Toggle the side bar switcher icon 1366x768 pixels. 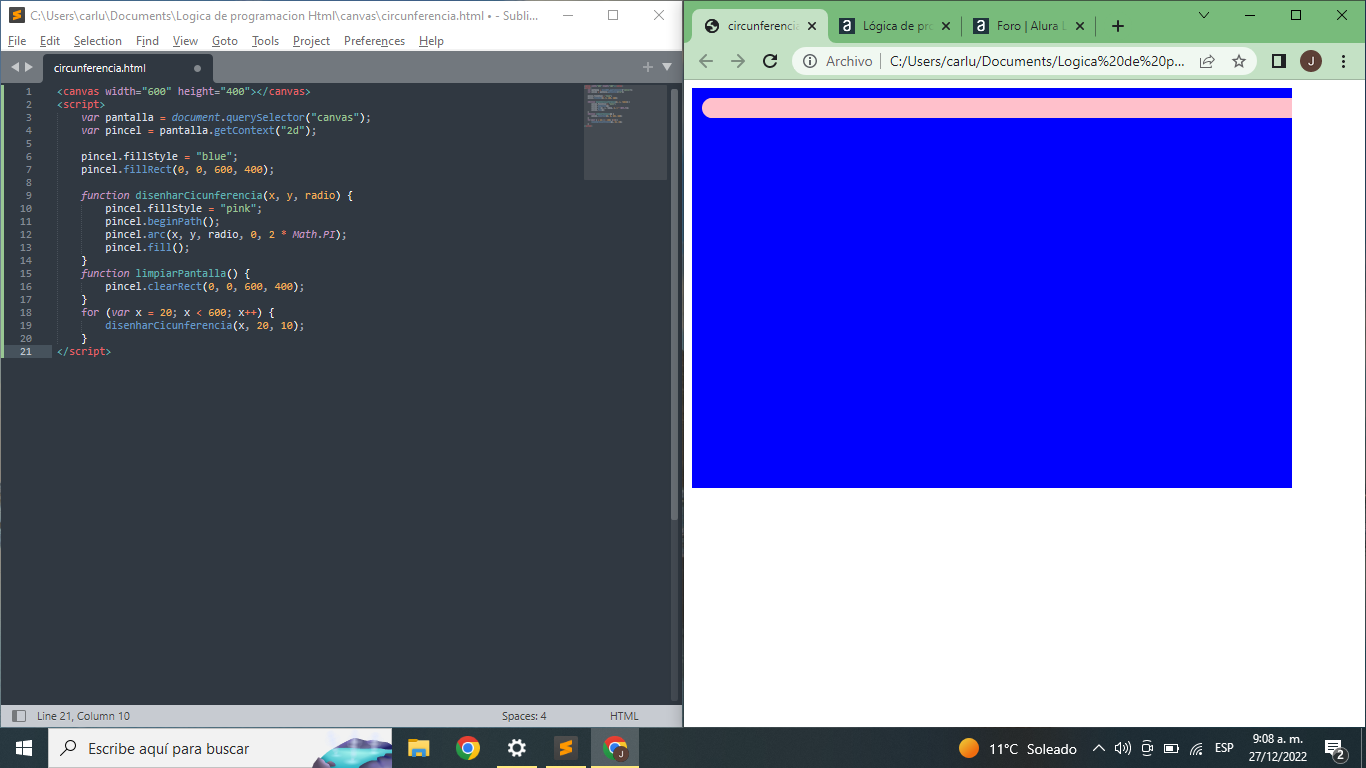[18, 716]
